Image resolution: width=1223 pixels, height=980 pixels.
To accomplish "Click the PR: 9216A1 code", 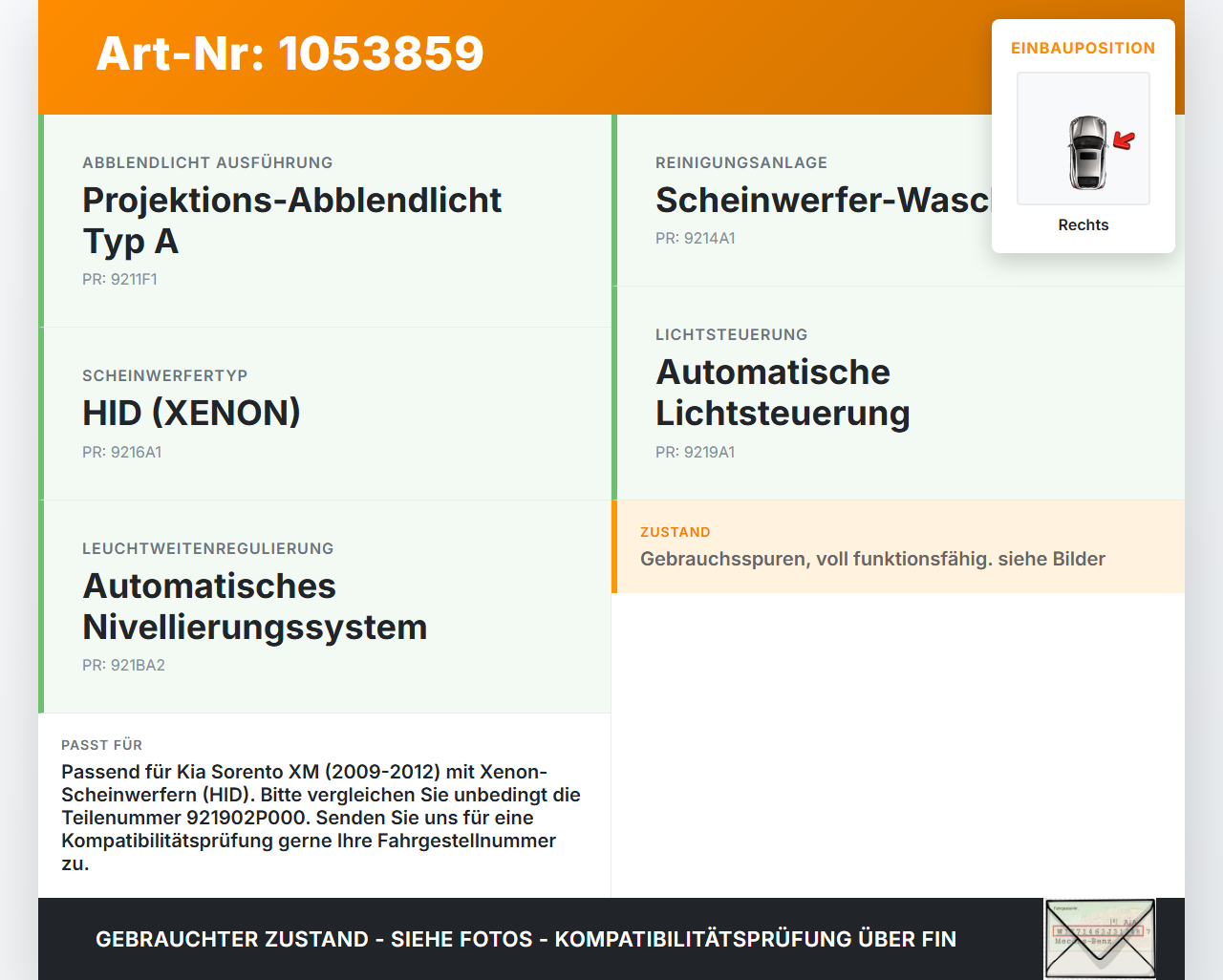I will [121, 452].
